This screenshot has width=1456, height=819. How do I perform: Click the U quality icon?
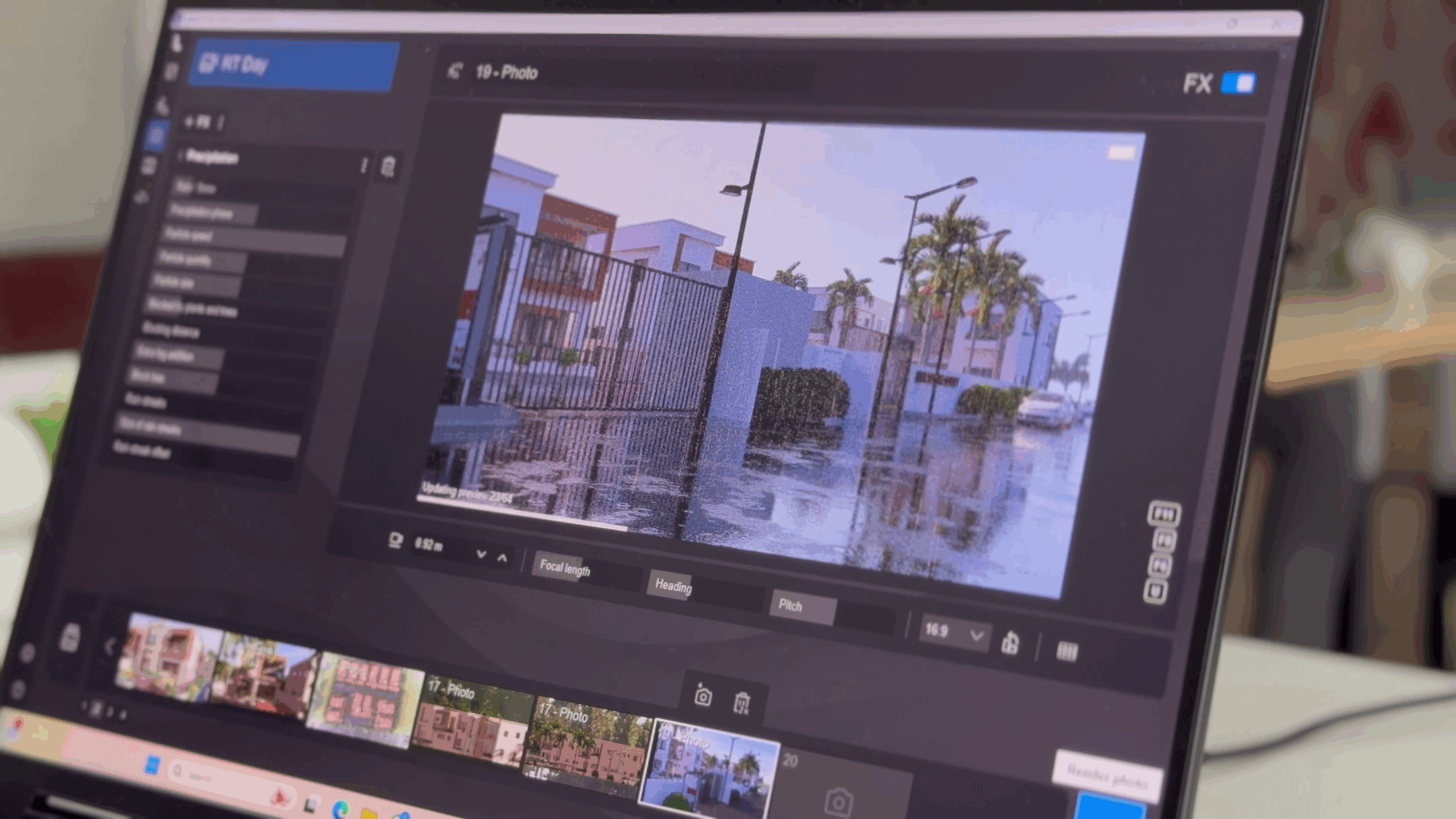(x=1155, y=591)
